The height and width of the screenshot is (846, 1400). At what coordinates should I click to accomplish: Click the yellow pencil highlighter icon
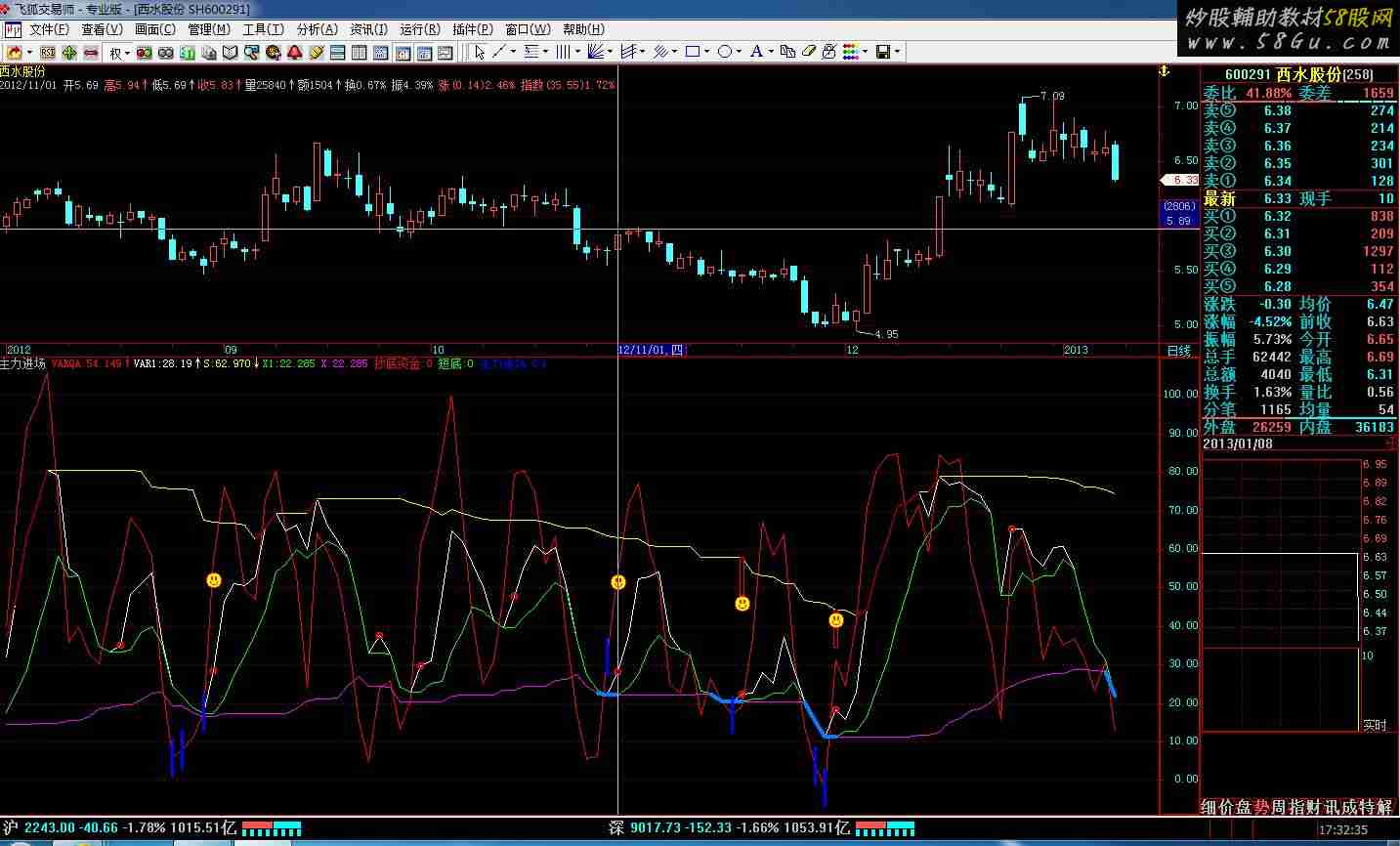click(x=317, y=53)
